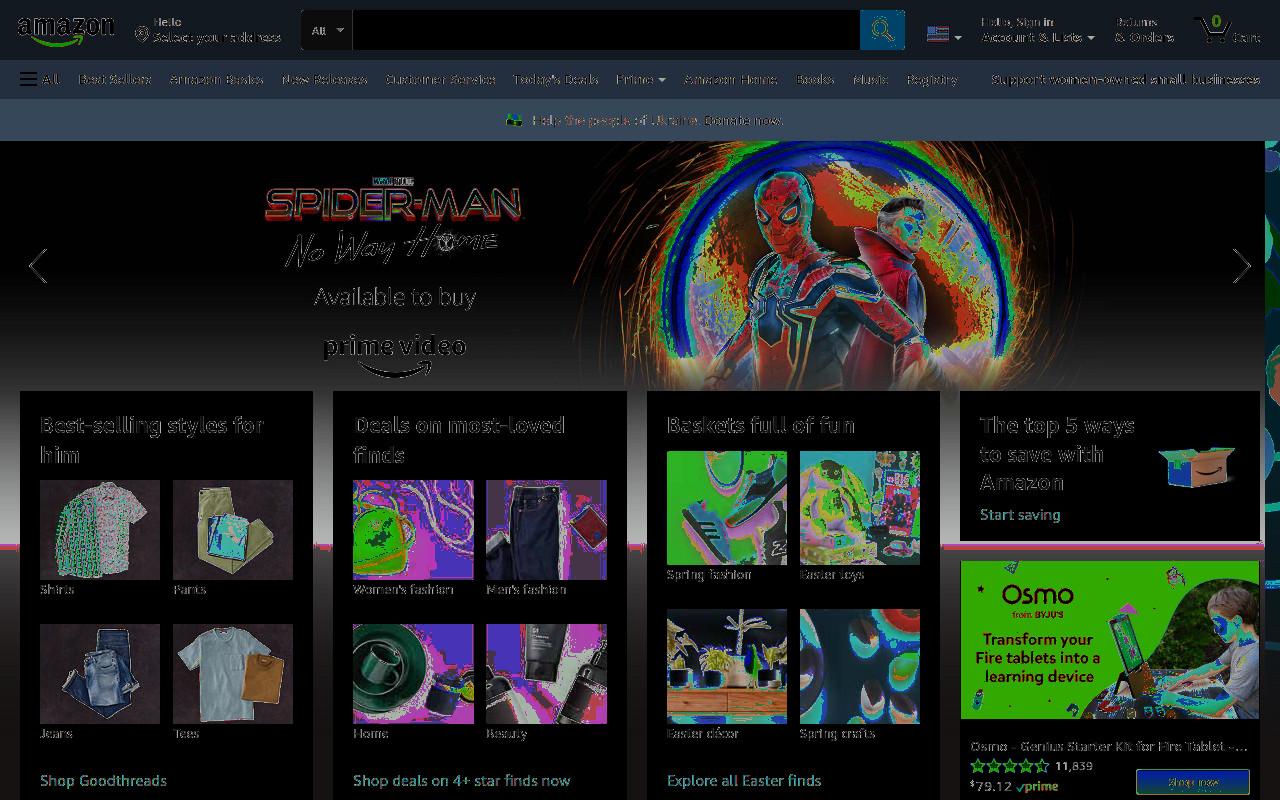Click the Osmo Fire tablets ad image
The height and width of the screenshot is (800, 1280).
(1110, 640)
